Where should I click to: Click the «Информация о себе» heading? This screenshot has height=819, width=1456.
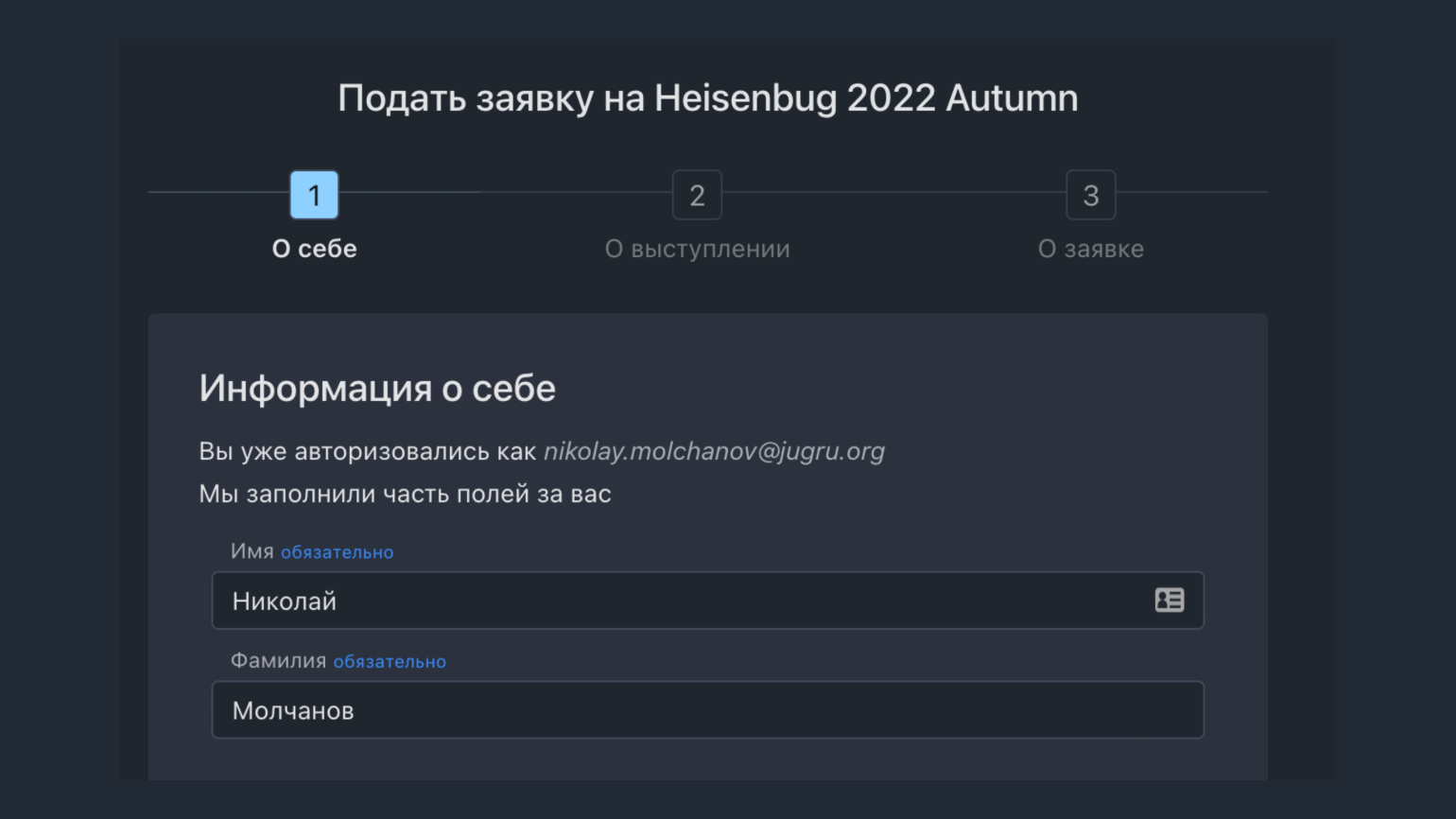377,389
